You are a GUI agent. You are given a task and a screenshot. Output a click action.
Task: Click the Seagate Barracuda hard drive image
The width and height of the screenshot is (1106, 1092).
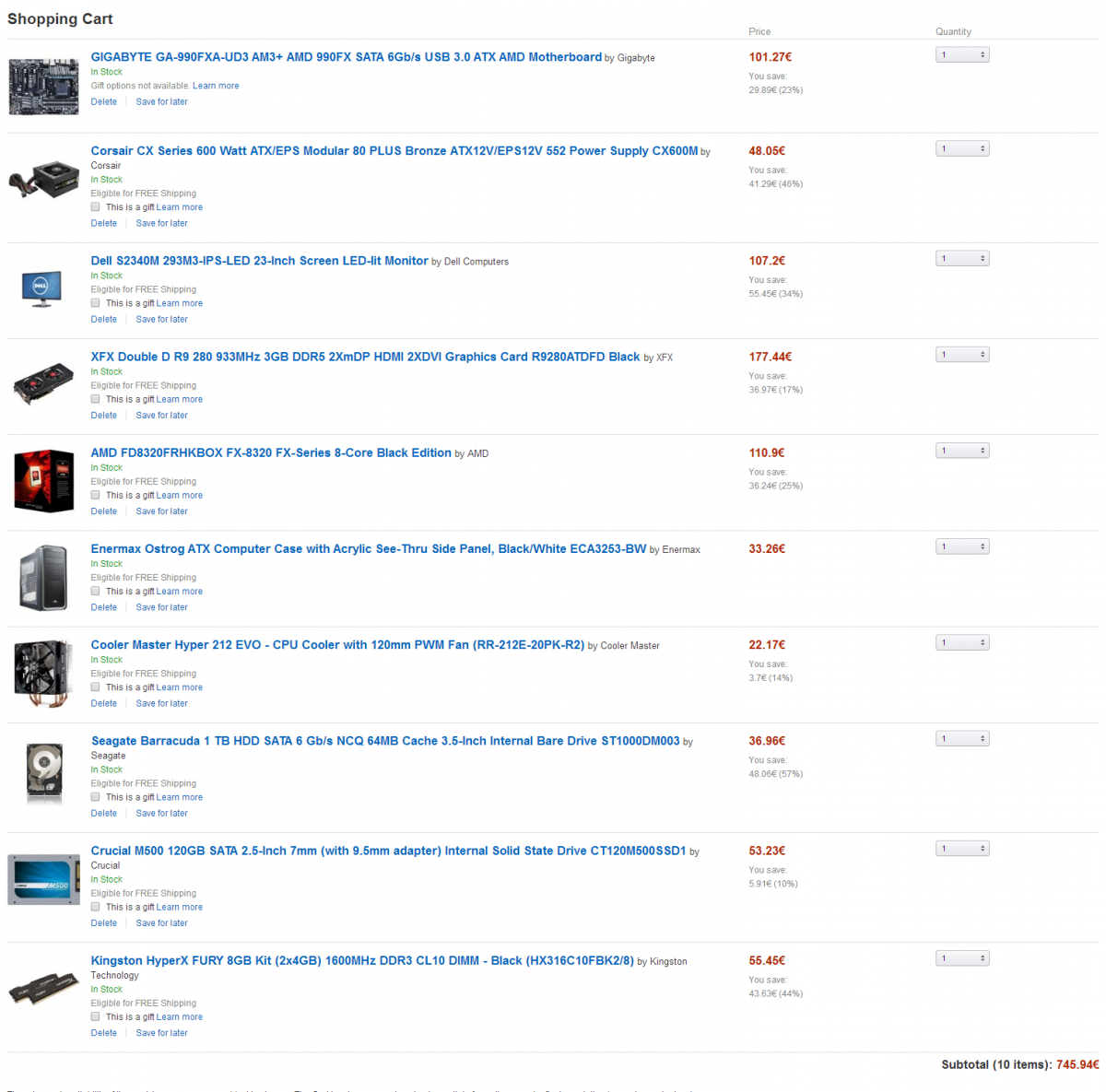[x=44, y=772]
